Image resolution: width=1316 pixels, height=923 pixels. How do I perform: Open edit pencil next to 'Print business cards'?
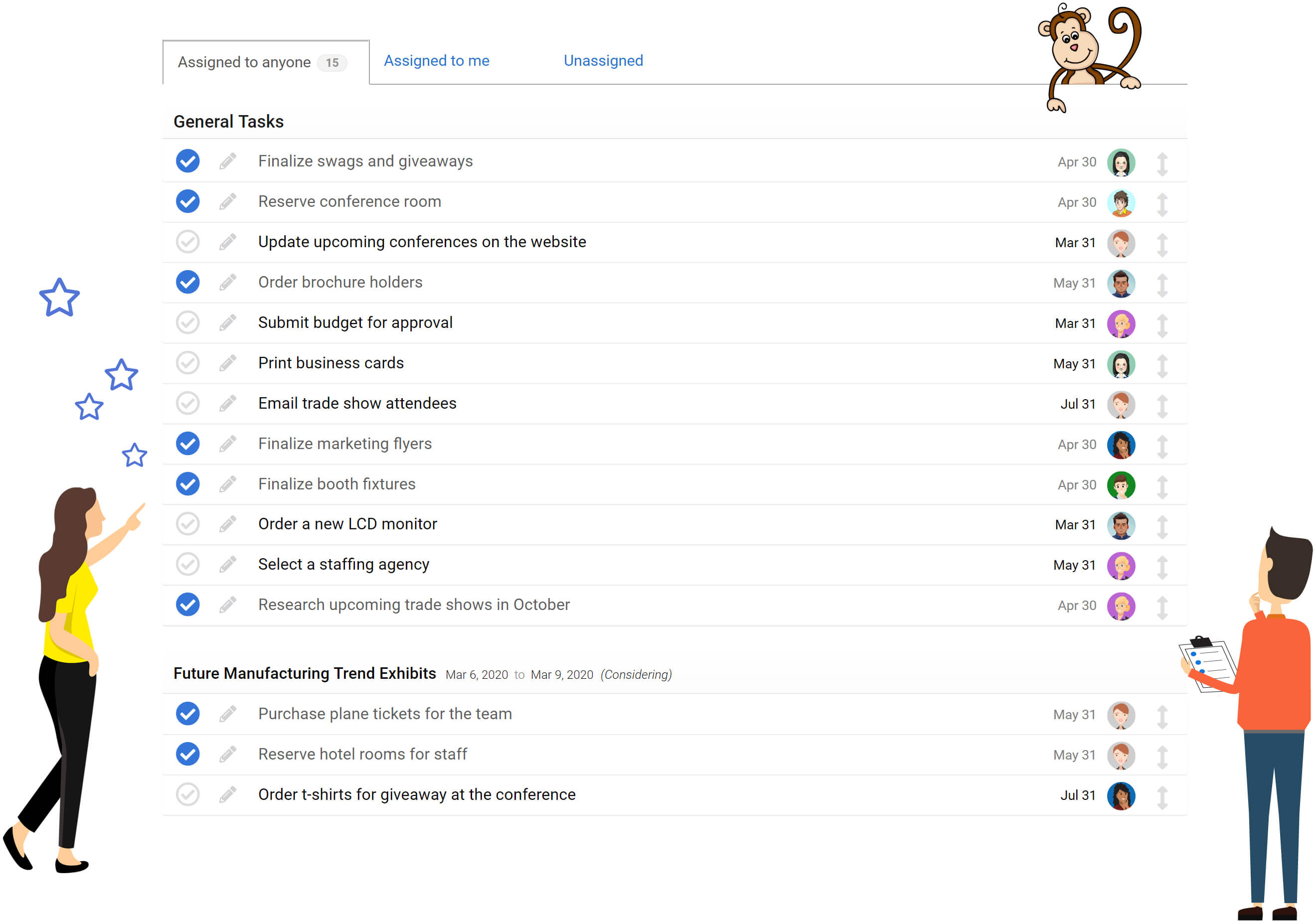pos(227,363)
